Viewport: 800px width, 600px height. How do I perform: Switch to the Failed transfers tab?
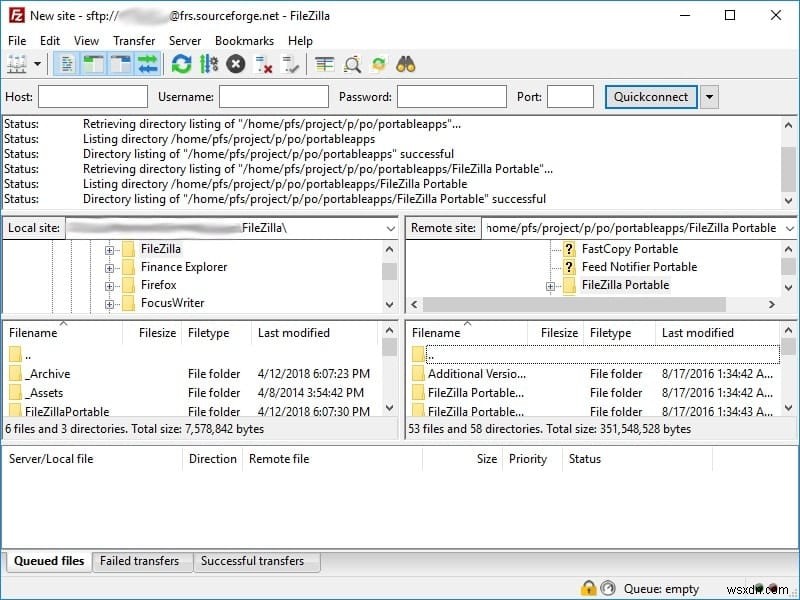click(x=142, y=561)
